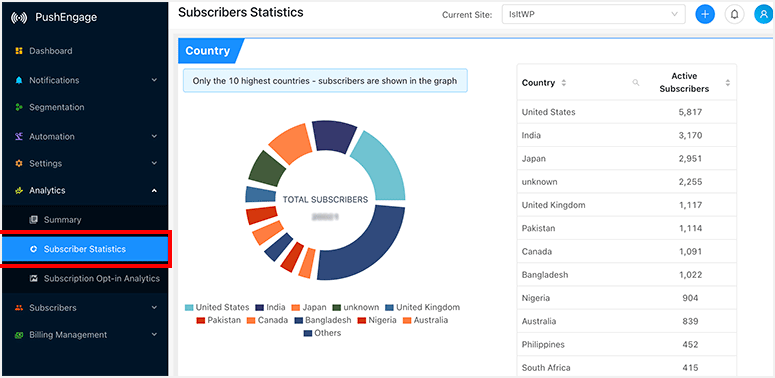Click the Automation icon

[x=19, y=136]
